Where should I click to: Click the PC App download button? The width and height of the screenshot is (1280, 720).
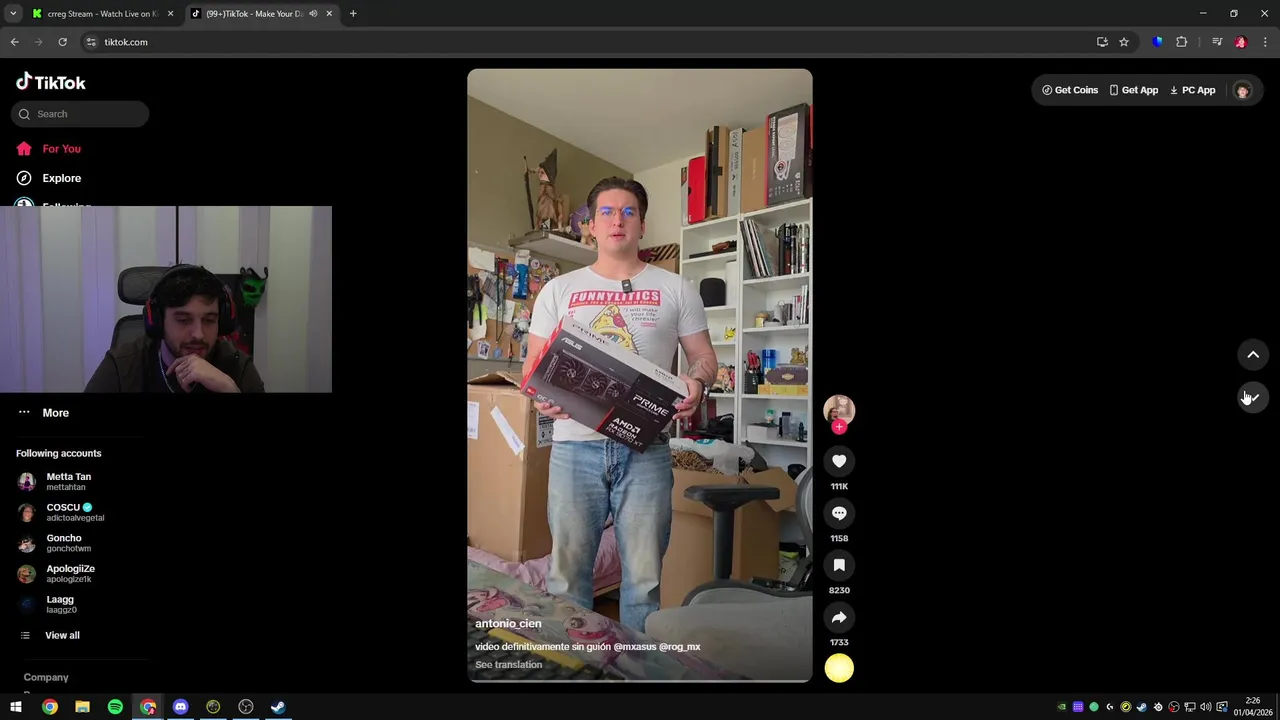tap(1192, 90)
